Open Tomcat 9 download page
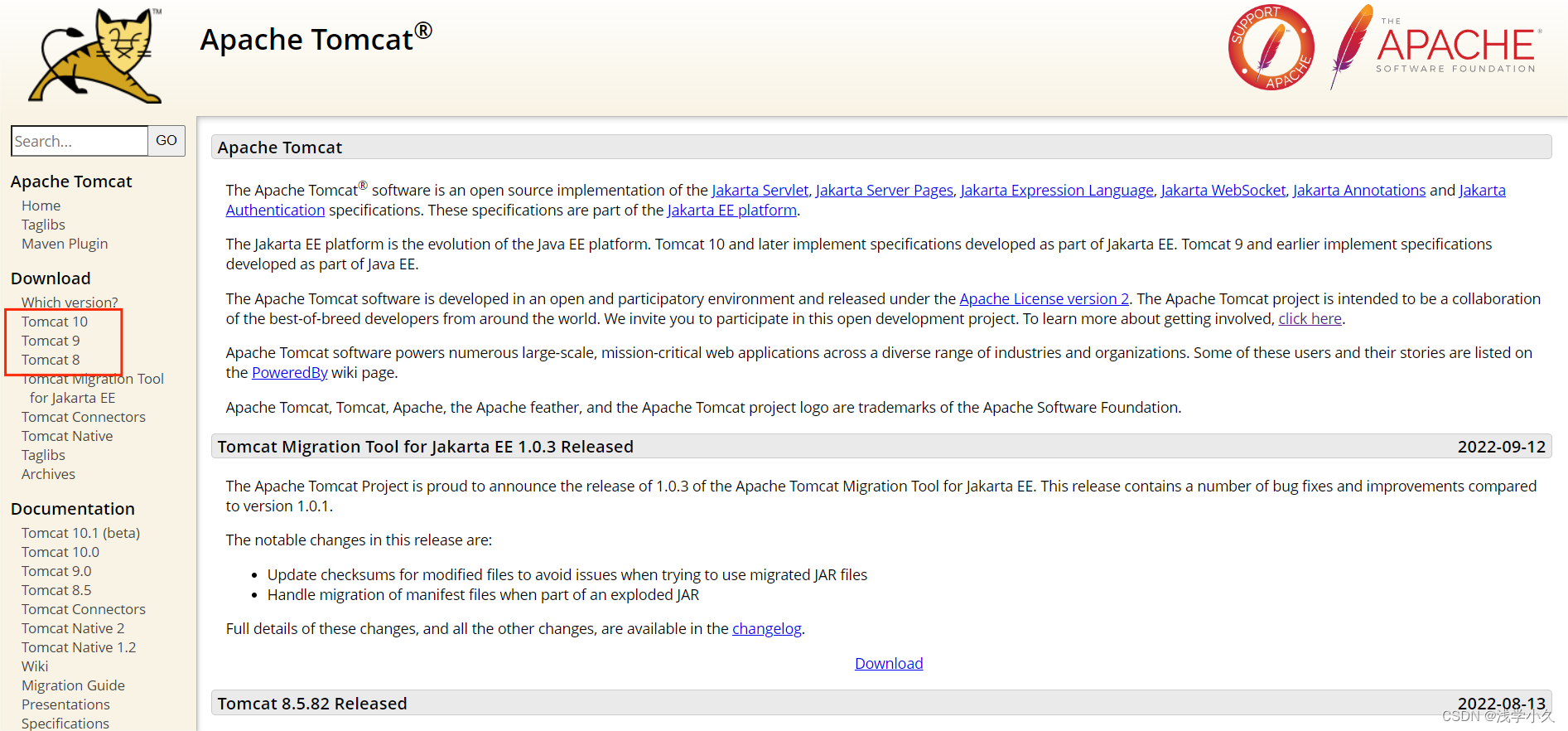This screenshot has width=1568, height=731. pyautogui.click(x=51, y=341)
